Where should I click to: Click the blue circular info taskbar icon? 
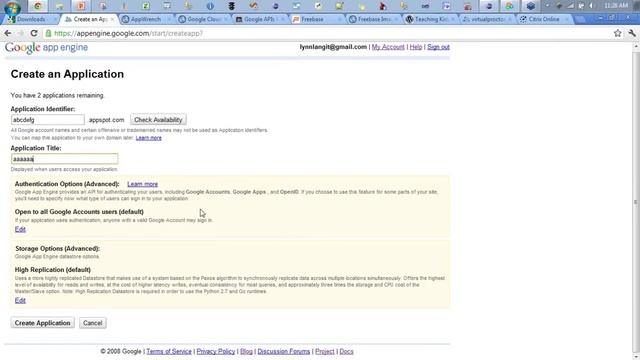210,6
